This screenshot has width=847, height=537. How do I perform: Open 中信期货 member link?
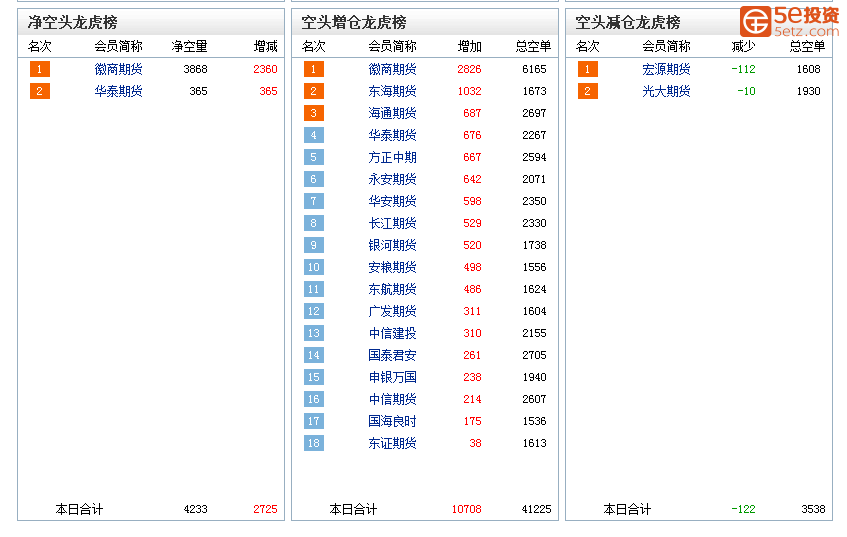[x=392, y=399]
